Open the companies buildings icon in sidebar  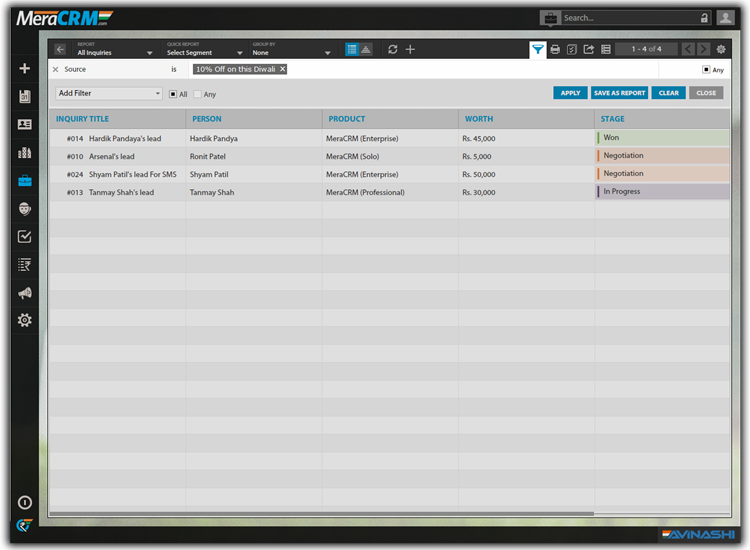point(24,153)
